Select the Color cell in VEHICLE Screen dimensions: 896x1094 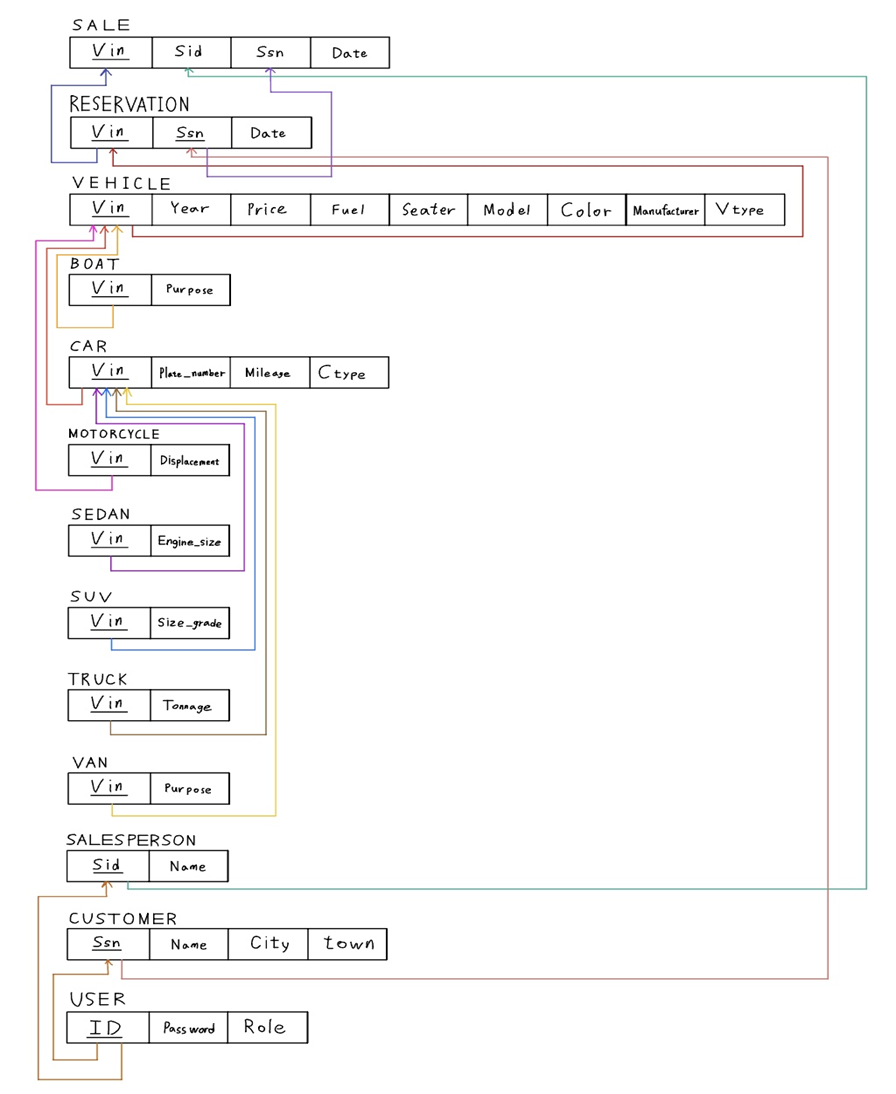point(587,209)
